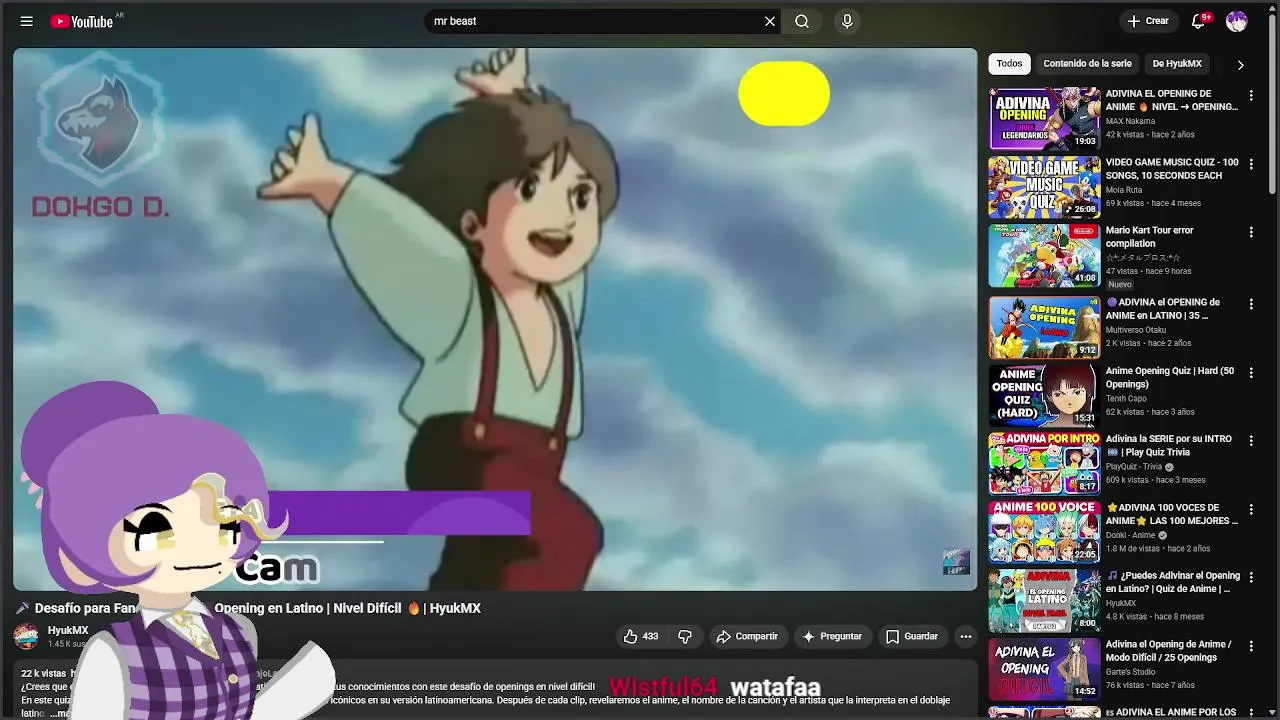
Task: Visit MAX Nakama channel name
Action: 1130,121
